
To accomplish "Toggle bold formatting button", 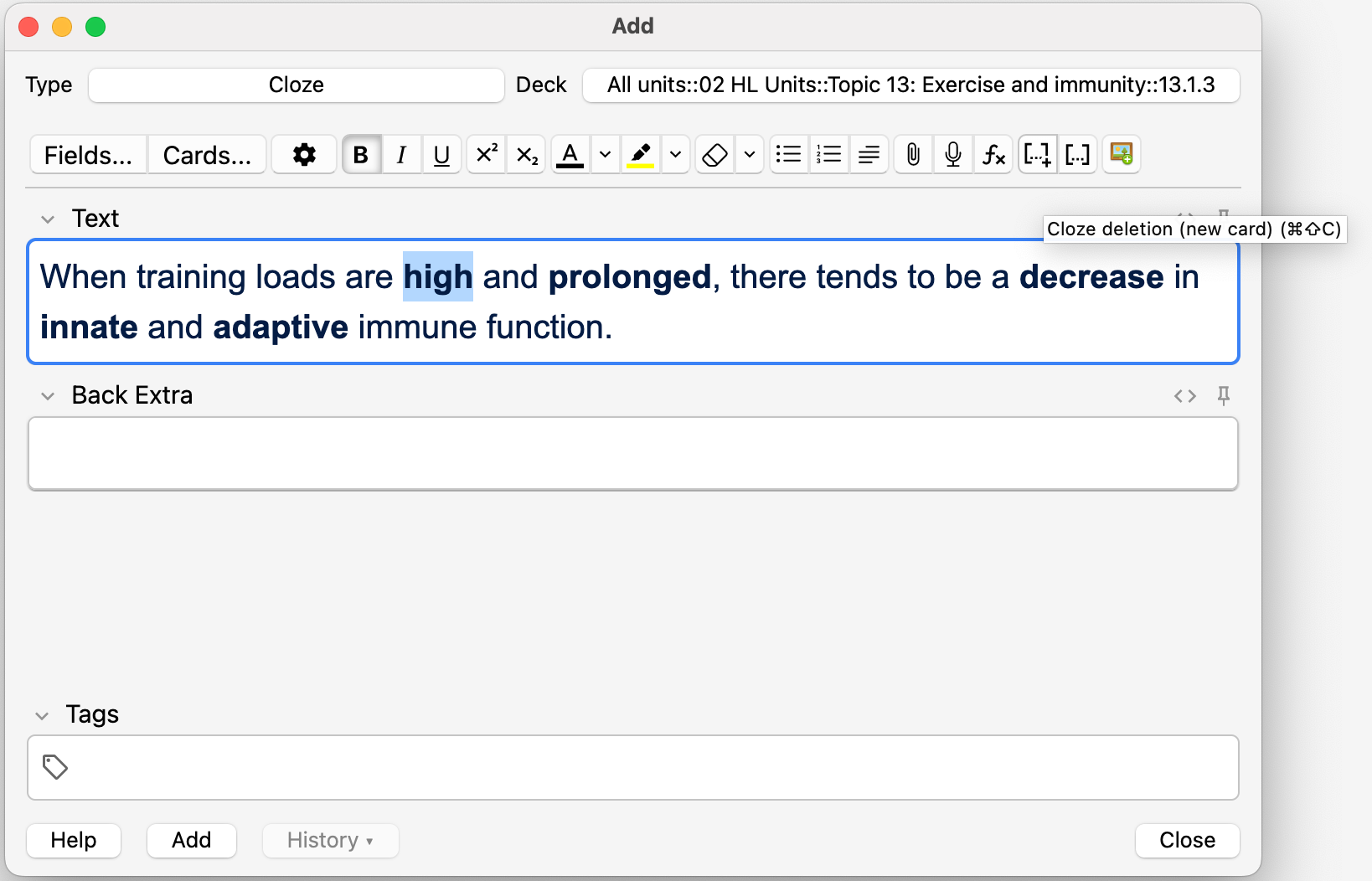I will click(x=361, y=155).
